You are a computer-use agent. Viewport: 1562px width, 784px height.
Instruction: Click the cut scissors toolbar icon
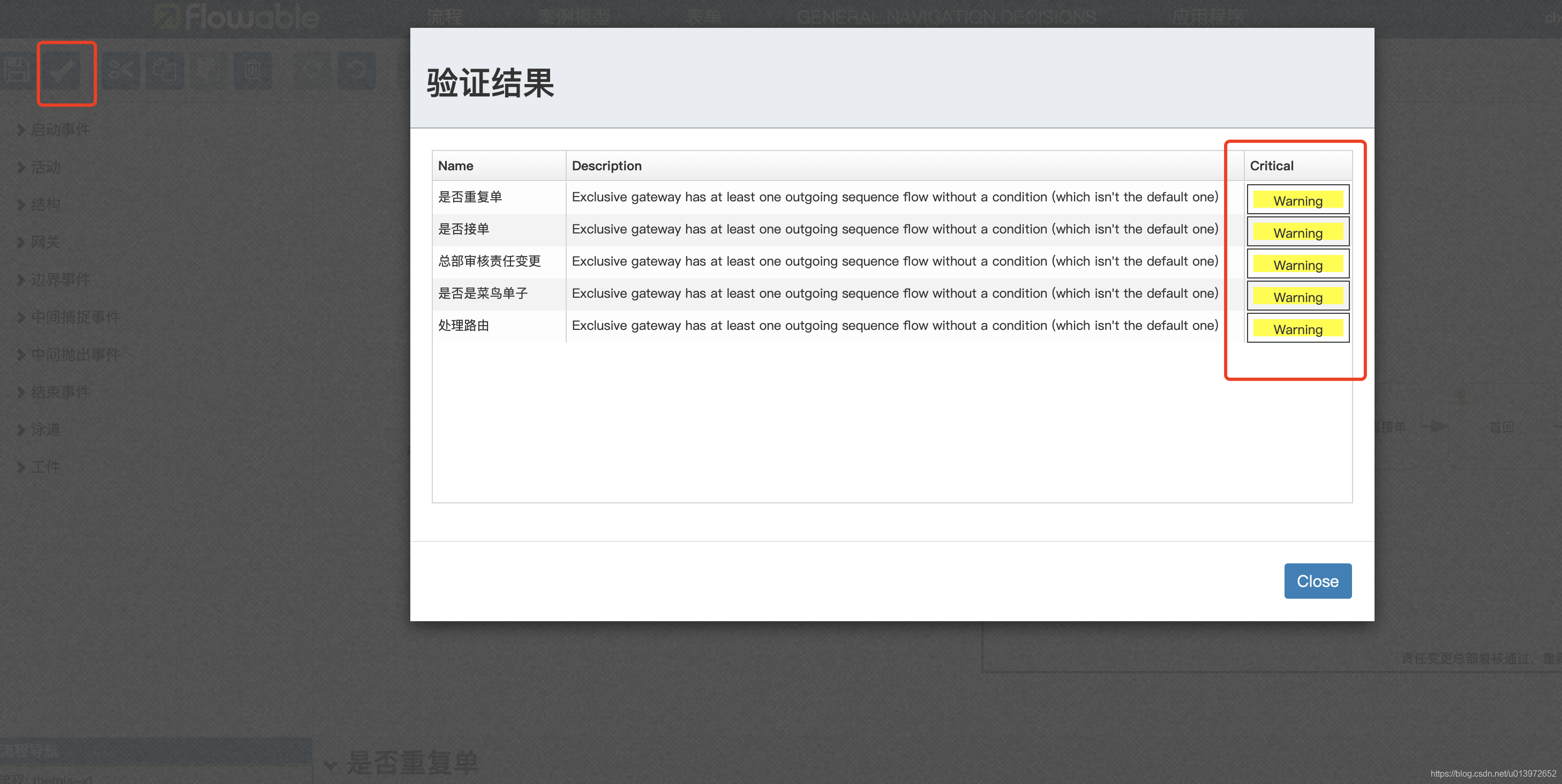pyautogui.click(x=121, y=71)
